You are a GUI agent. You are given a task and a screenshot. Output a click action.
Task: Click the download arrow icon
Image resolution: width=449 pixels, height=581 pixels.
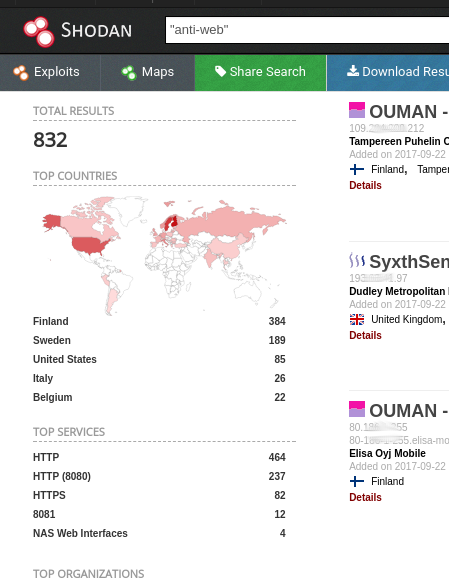(353, 71)
